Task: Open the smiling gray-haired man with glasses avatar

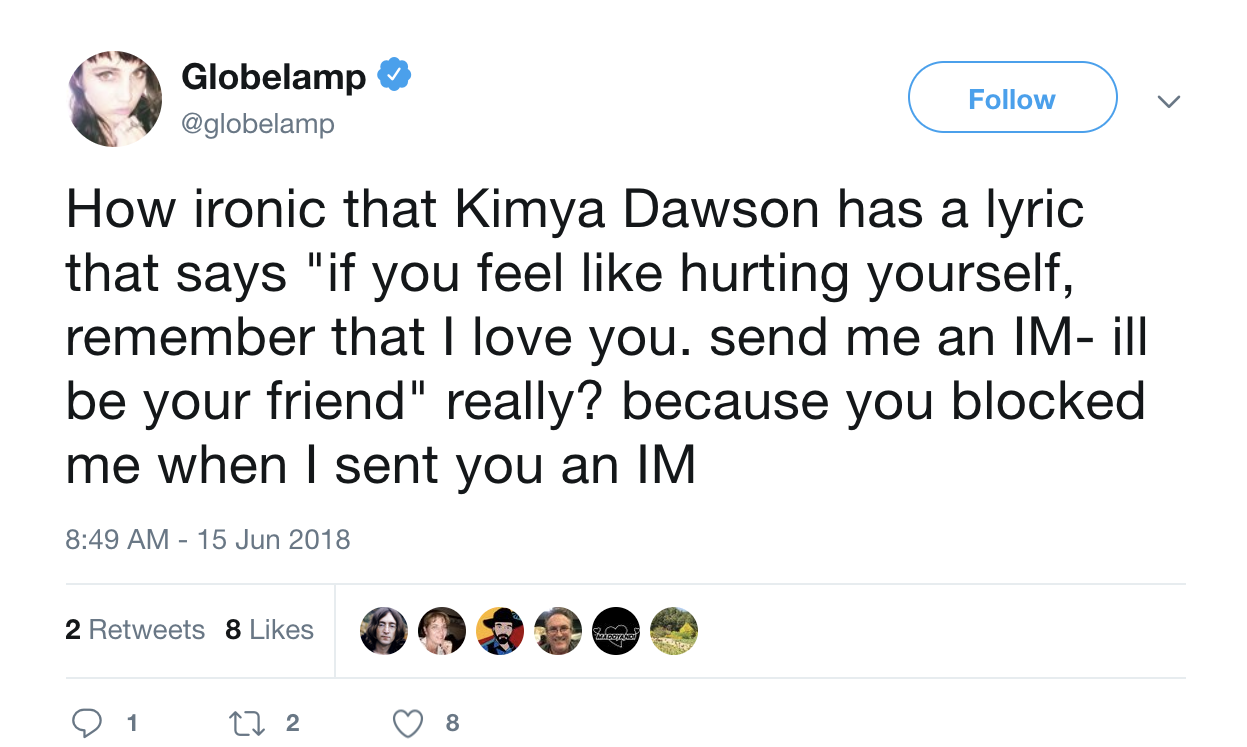Action: click(558, 631)
